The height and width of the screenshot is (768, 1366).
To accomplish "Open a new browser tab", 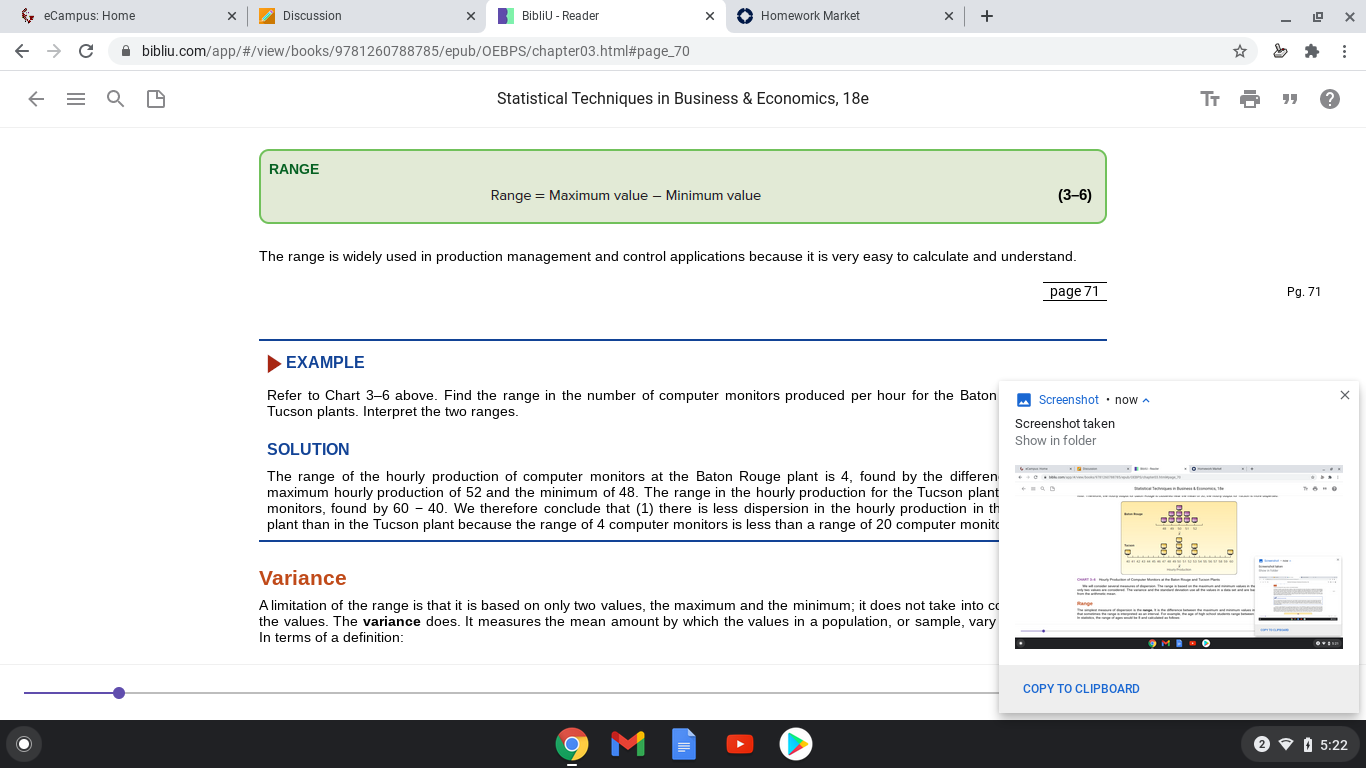I will pyautogui.click(x=987, y=16).
